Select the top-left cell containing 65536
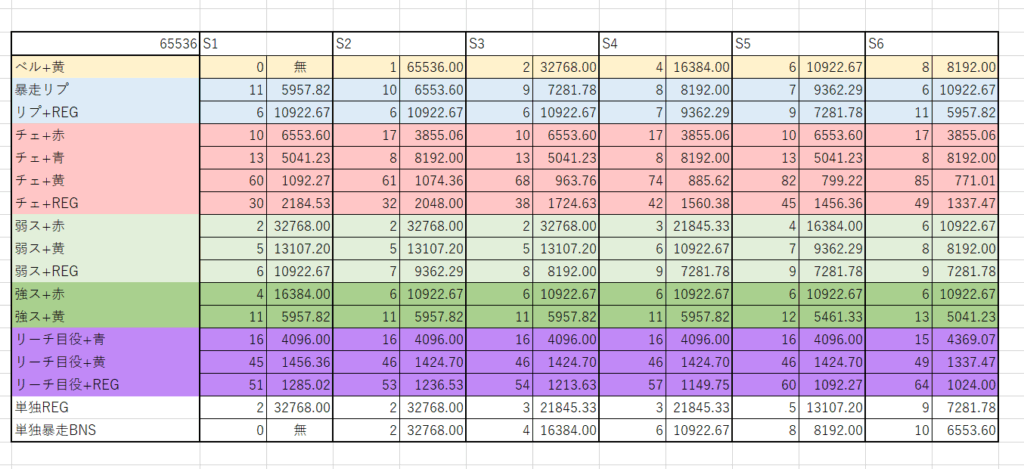Viewport: 1024px width, 469px height. pyautogui.click(x=106, y=44)
